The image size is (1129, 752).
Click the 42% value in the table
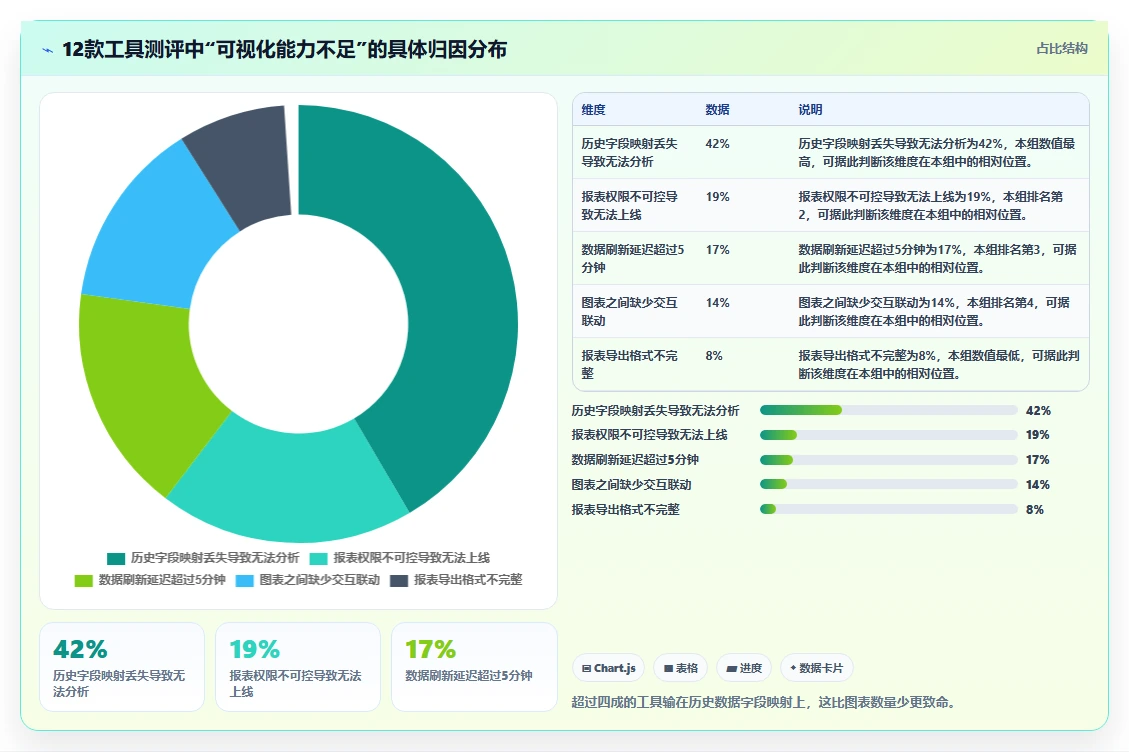coord(717,144)
